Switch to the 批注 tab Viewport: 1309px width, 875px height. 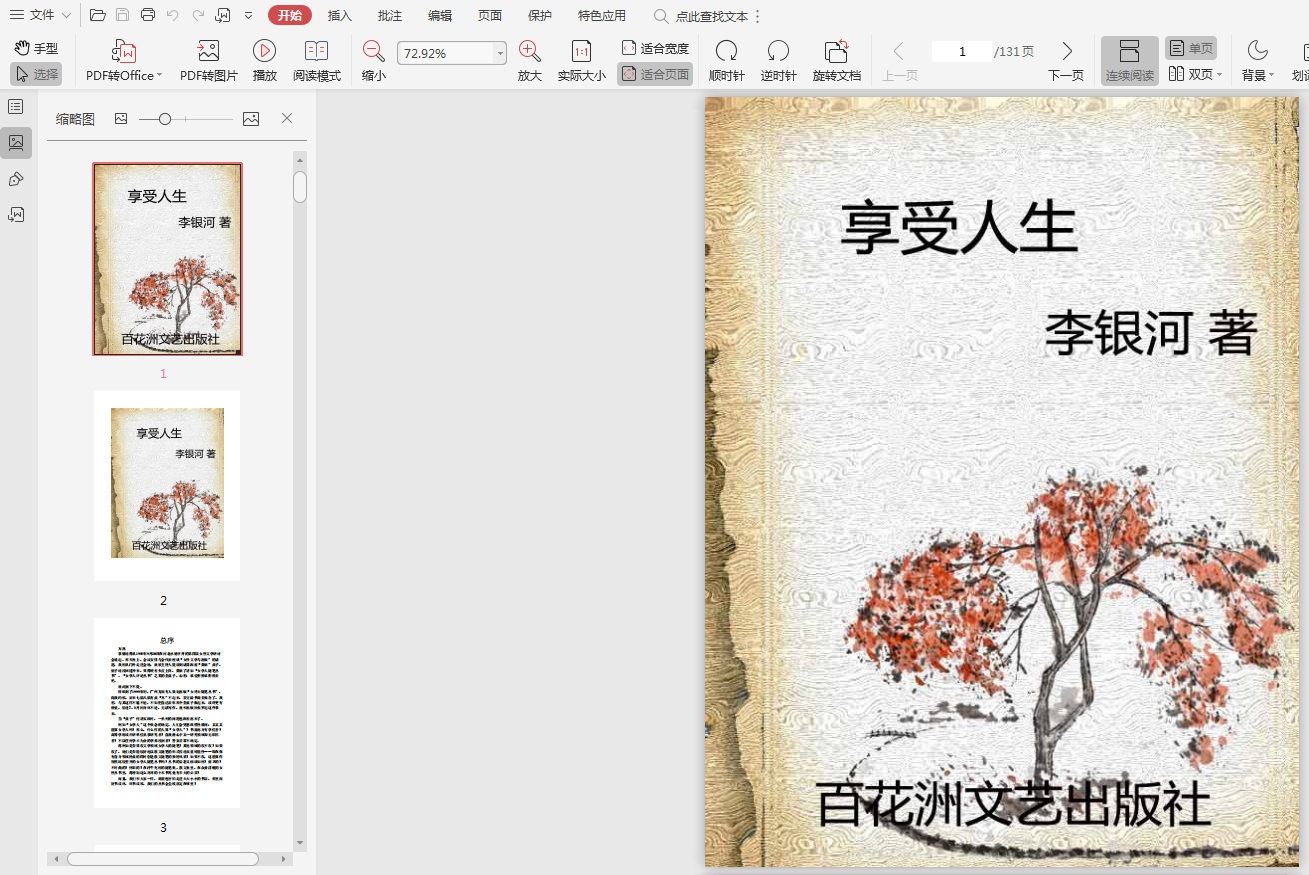[x=390, y=16]
